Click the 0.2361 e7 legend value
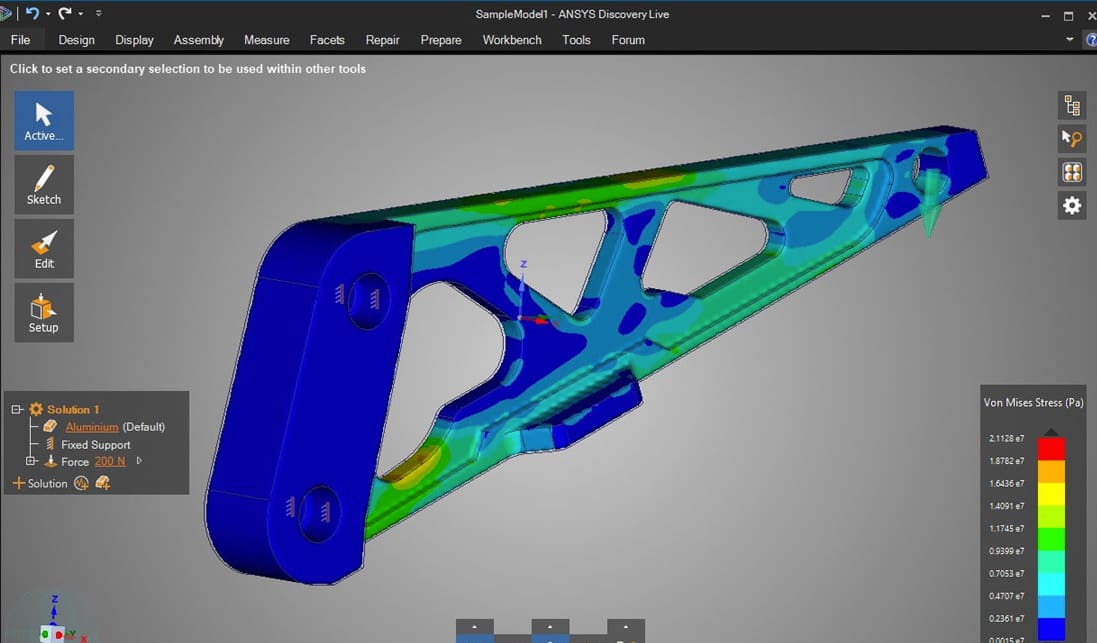This screenshot has height=643, width=1097. [x=1006, y=619]
